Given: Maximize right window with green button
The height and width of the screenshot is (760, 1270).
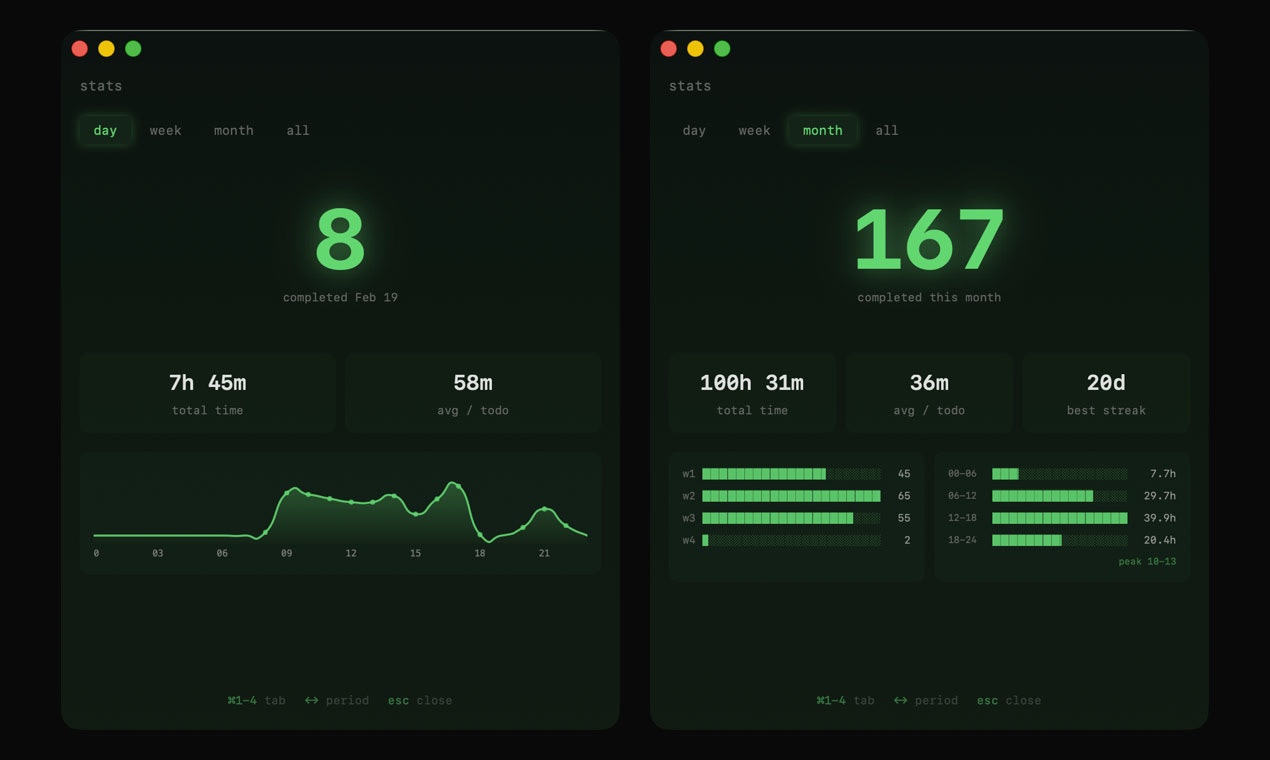Looking at the screenshot, I should pos(722,48).
